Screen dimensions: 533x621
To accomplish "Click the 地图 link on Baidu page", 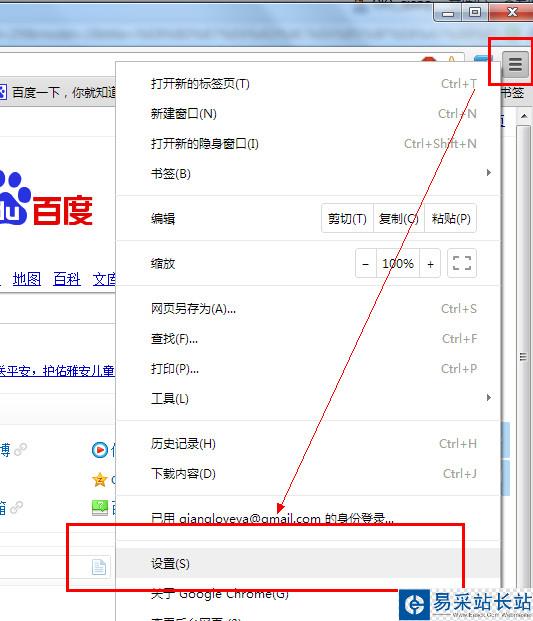I will click(x=27, y=279).
